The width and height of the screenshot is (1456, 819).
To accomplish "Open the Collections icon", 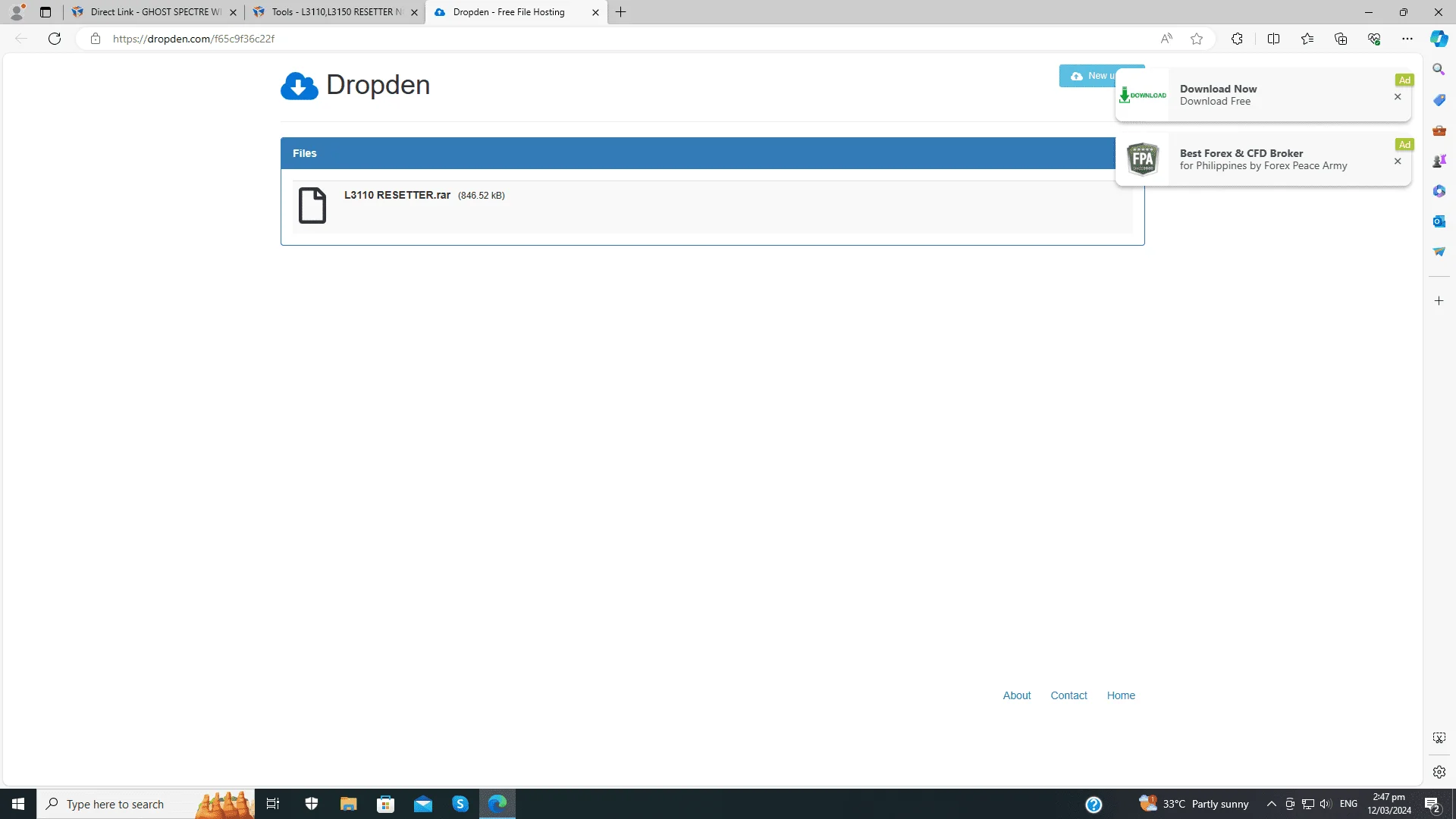I will 1341,39.
